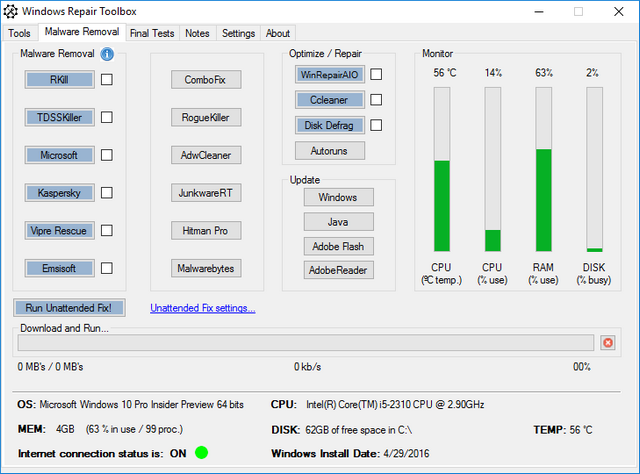Click the OS Windows 10 Pro text
Image resolution: width=640 pixels, height=474 pixels.
141,405
